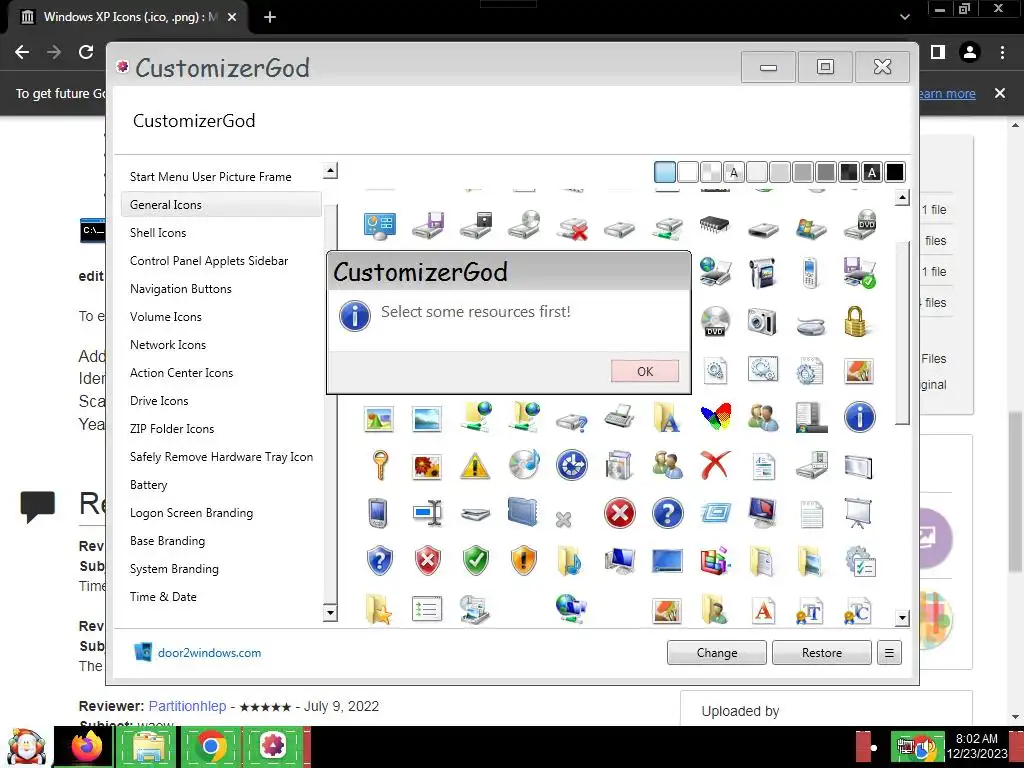The height and width of the screenshot is (768, 1024).
Task: Pick the light blue background swatch
Action: 665,172
